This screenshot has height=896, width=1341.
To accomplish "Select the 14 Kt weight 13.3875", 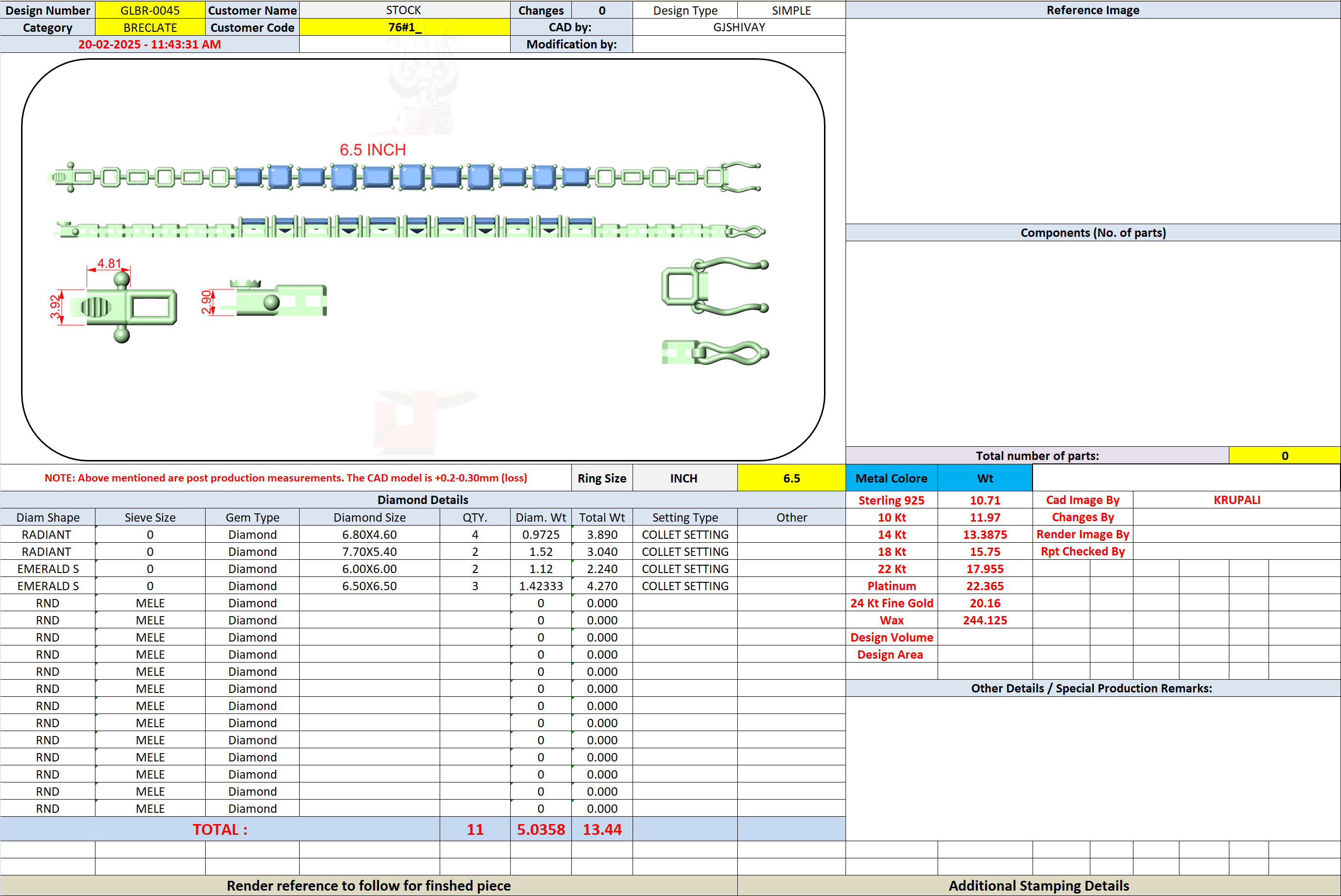I will (985, 534).
